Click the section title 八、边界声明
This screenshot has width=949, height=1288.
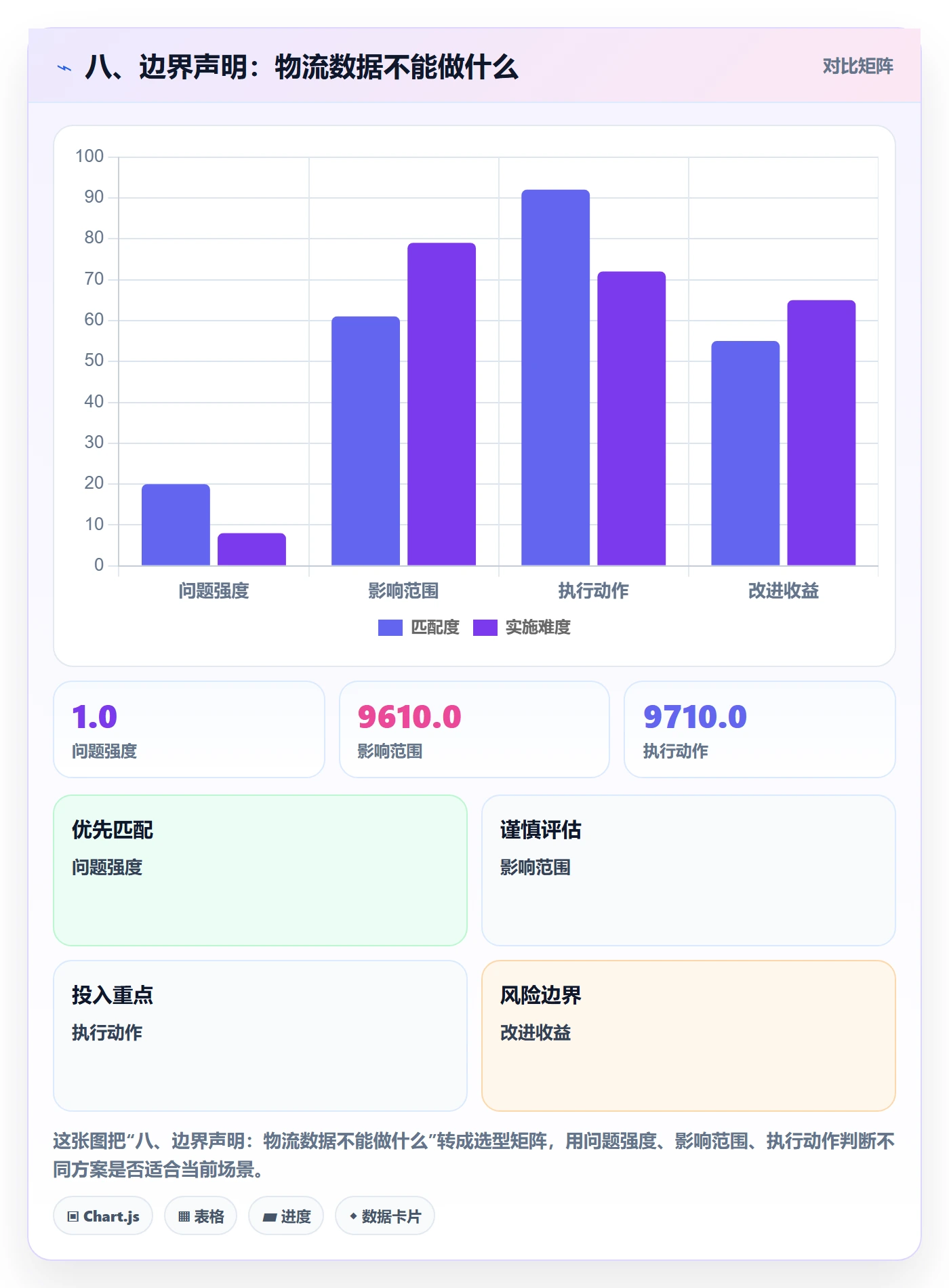(x=302, y=67)
